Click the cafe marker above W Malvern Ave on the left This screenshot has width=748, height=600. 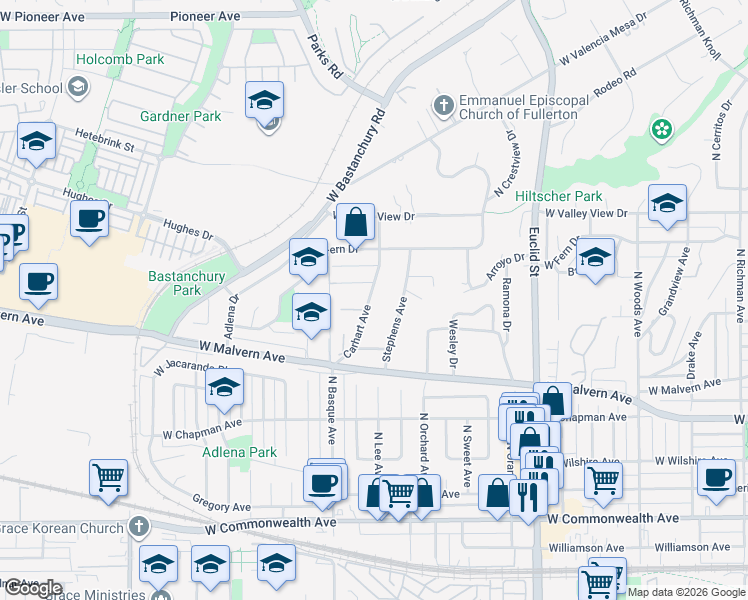coord(39,282)
